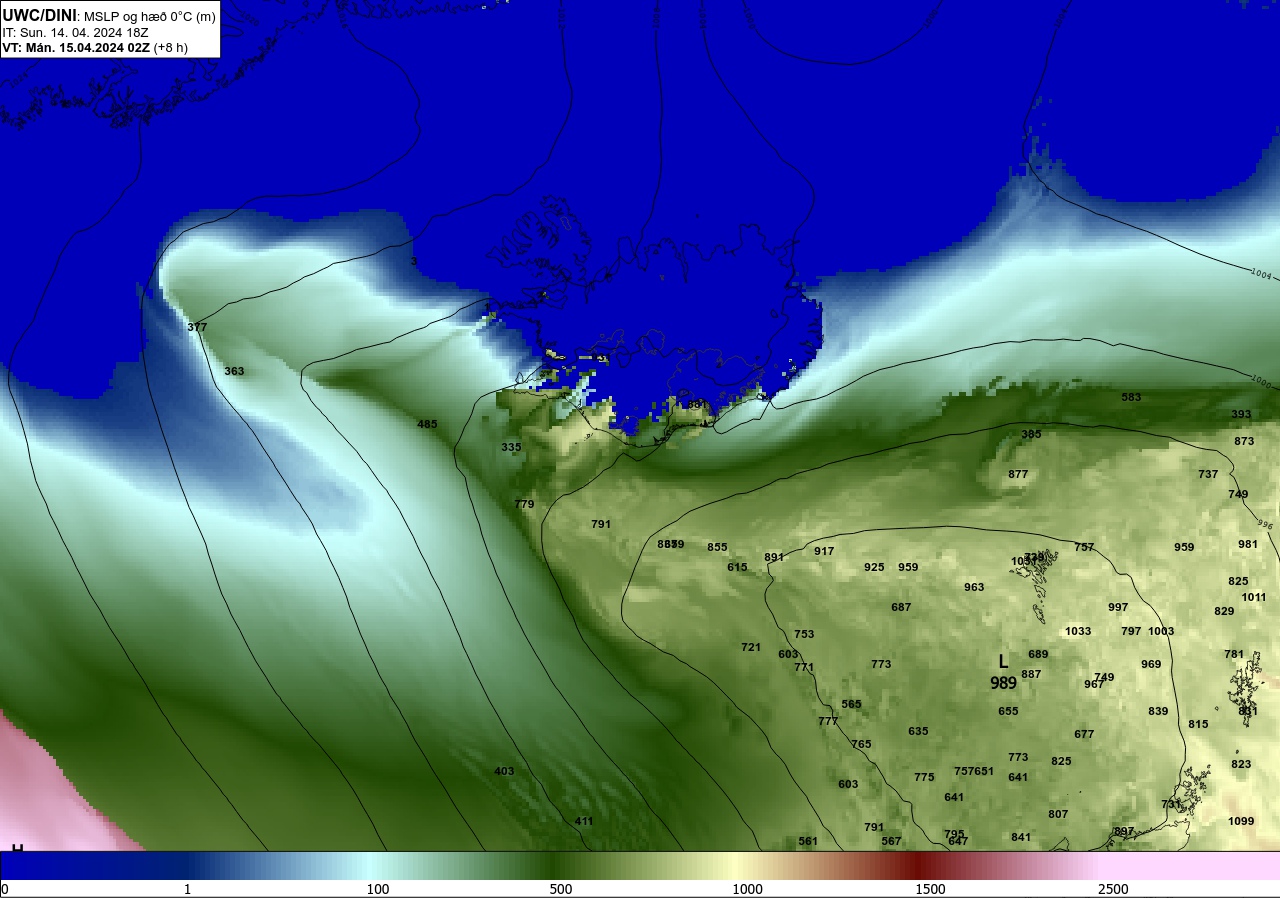Click the 393 height value
Image resolution: width=1280 pixels, height=898 pixels.
click(x=1241, y=414)
